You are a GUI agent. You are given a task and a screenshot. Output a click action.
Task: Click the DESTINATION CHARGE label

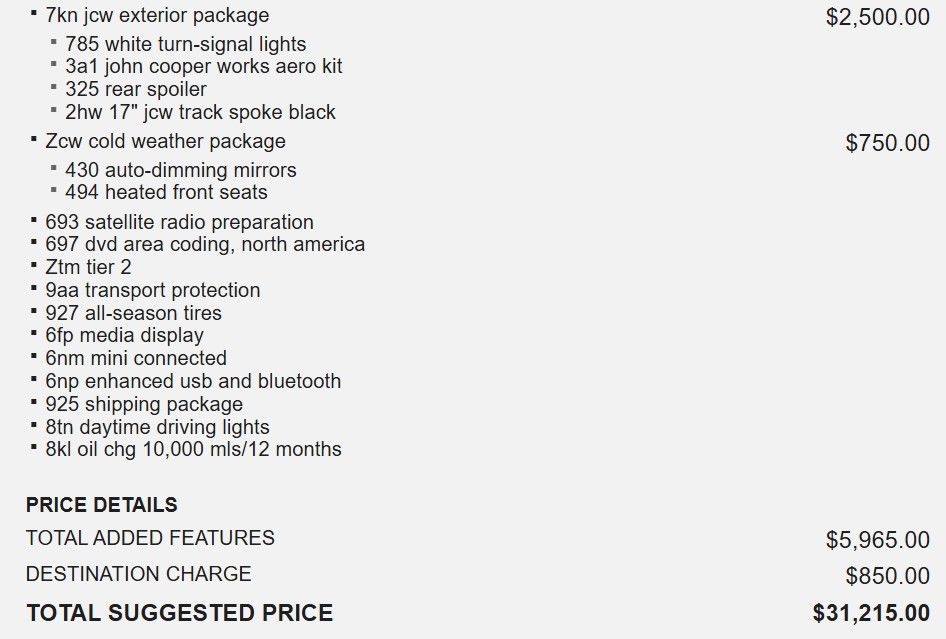coord(138,574)
